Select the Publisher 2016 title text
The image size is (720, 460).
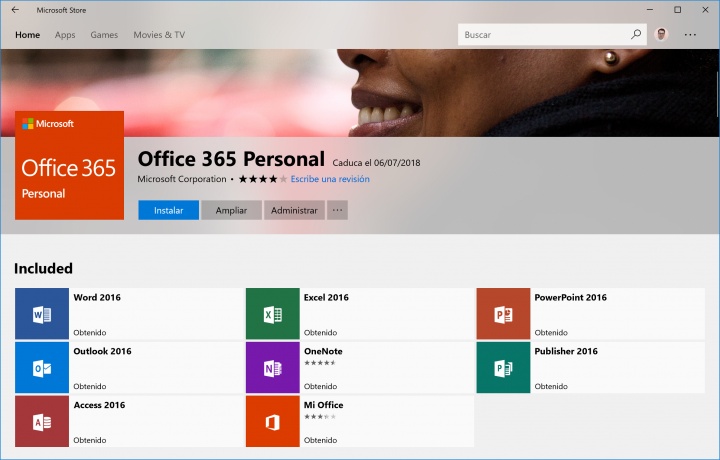coord(566,351)
